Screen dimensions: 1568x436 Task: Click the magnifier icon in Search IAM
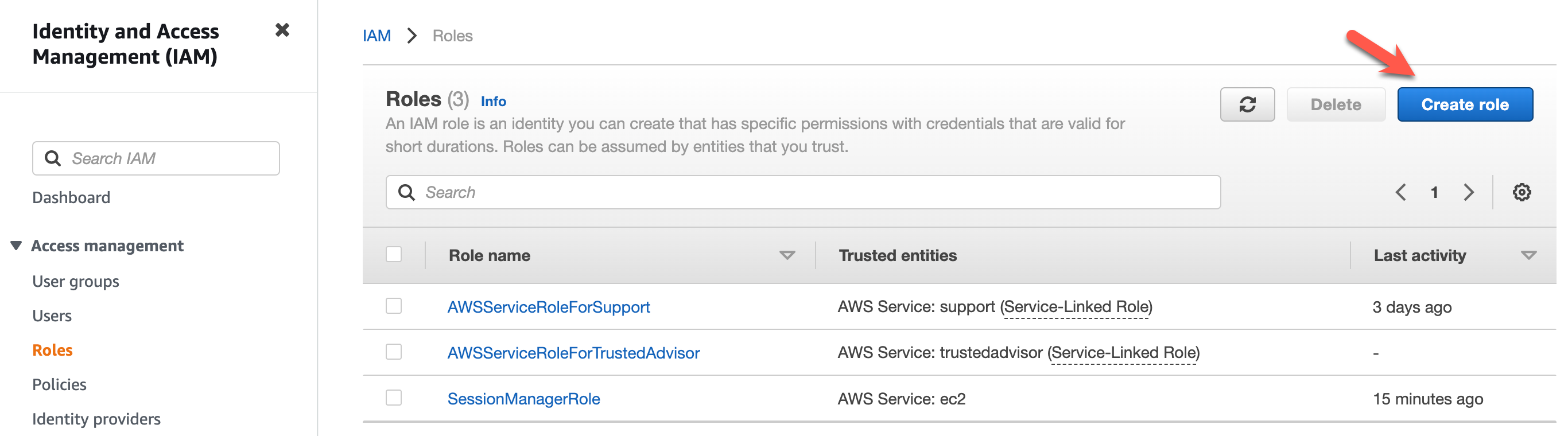pyautogui.click(x=53, y=158)
